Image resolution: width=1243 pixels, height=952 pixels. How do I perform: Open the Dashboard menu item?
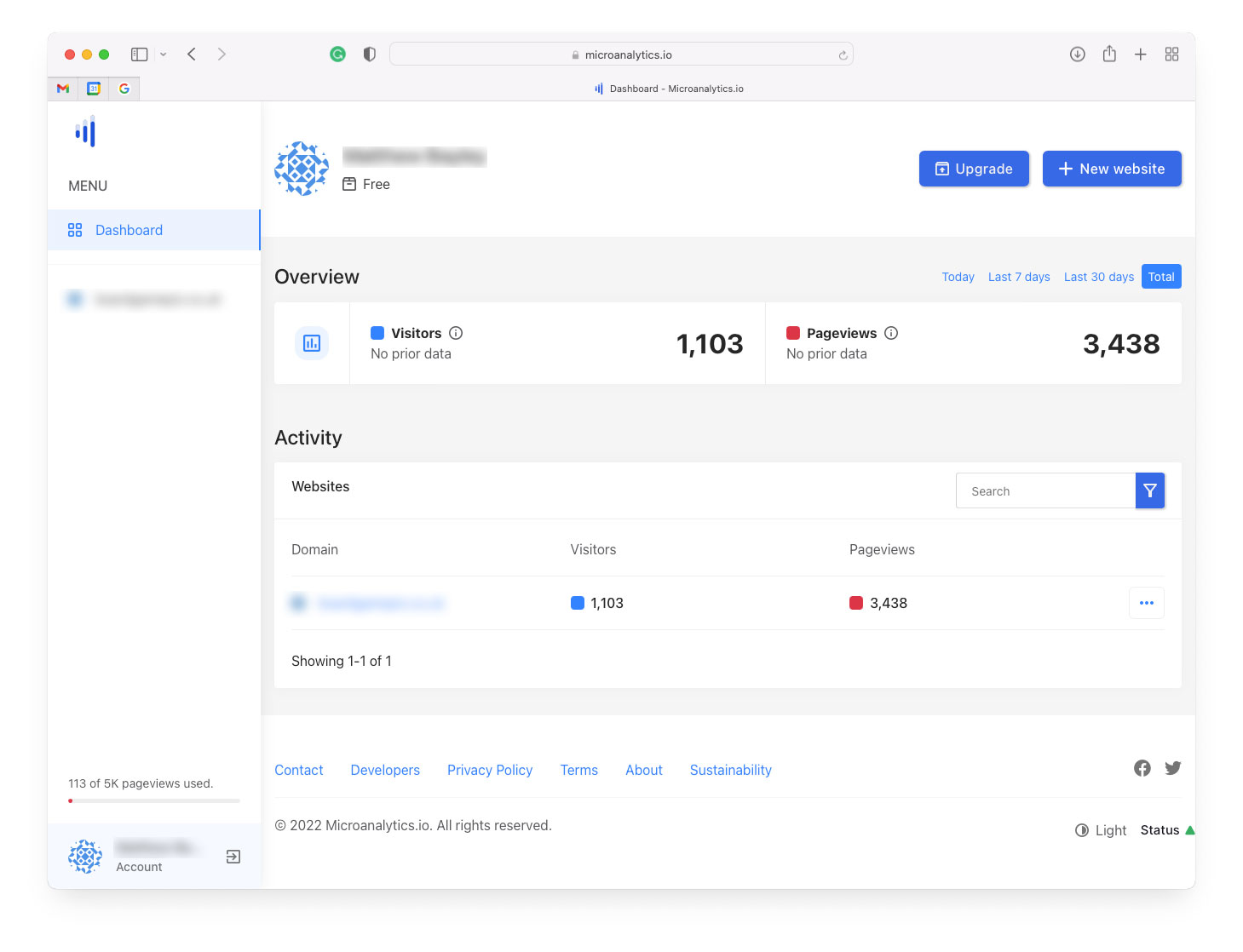click(x=153, y=230)
